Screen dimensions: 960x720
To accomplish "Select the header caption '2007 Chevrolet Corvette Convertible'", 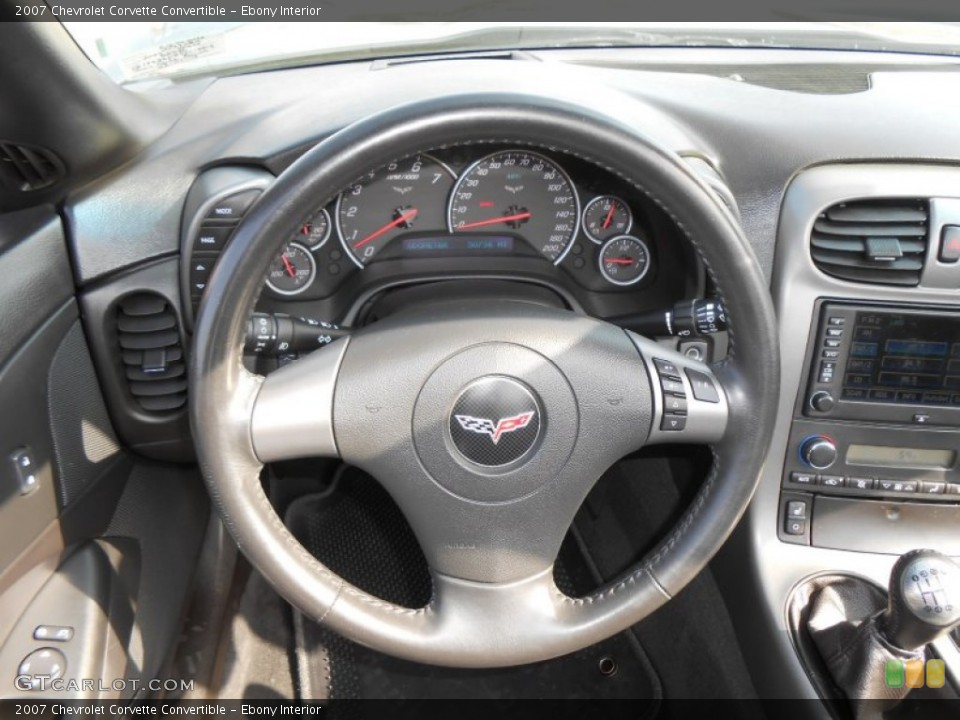I will coord(121,10).
